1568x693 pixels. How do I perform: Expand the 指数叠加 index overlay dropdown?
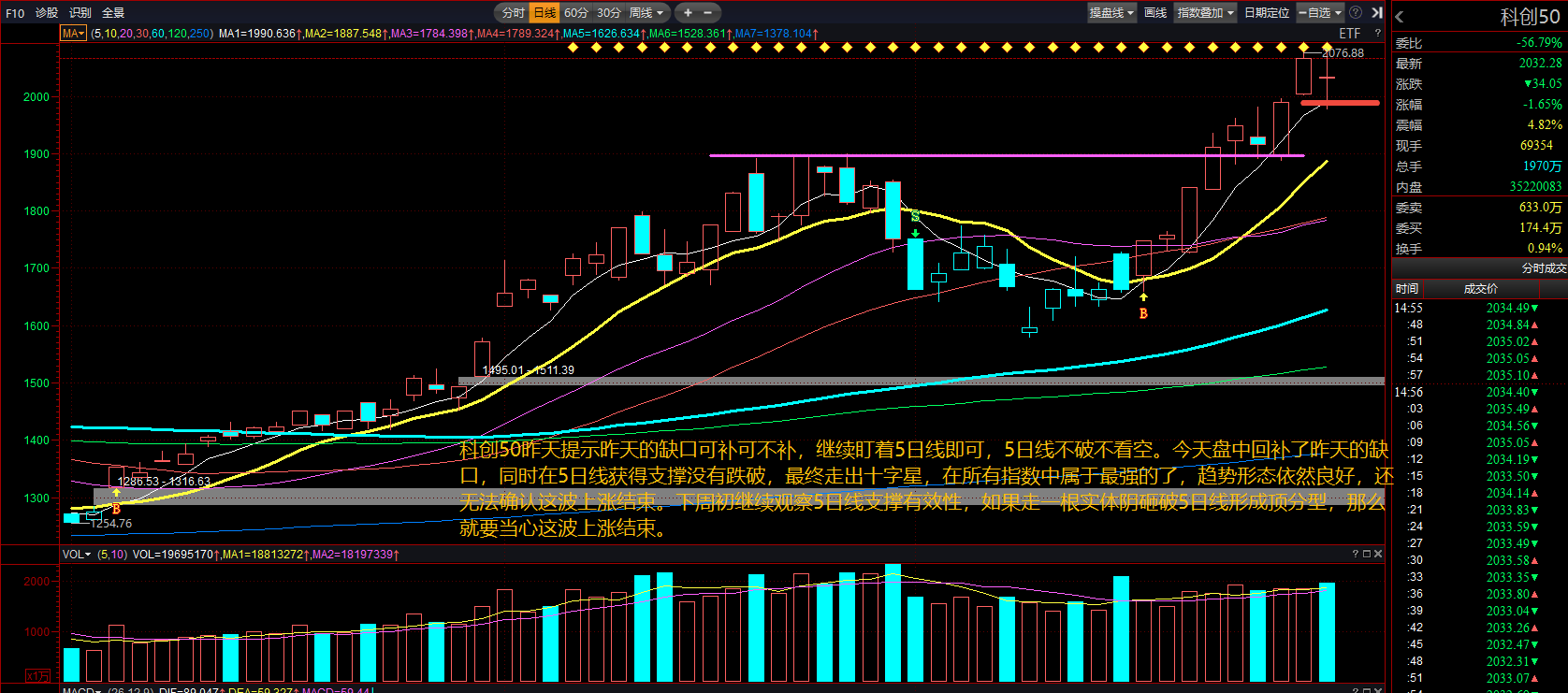point(1206,13)
